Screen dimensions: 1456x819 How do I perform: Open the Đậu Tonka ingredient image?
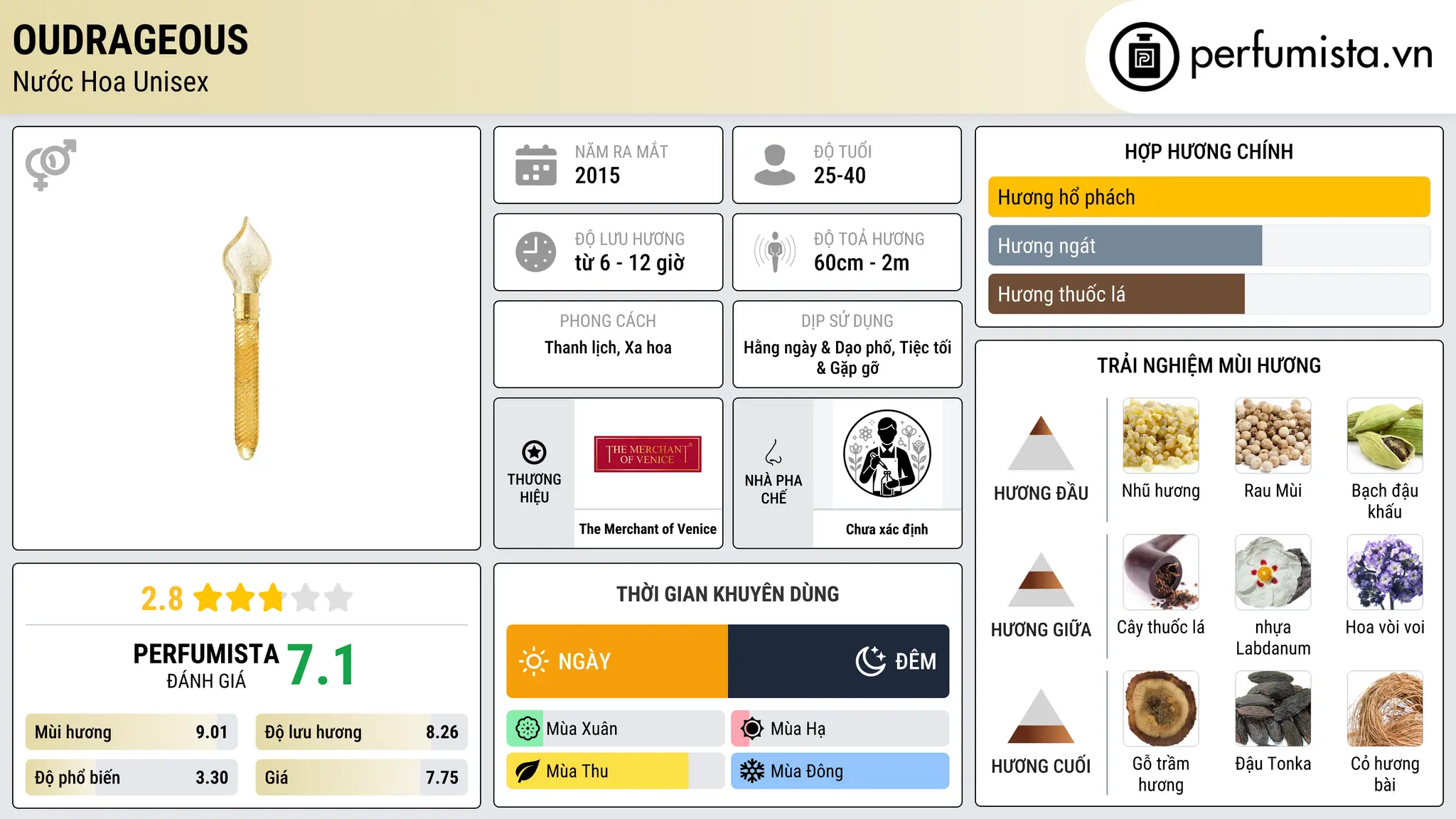click(x=1273, y=709)
